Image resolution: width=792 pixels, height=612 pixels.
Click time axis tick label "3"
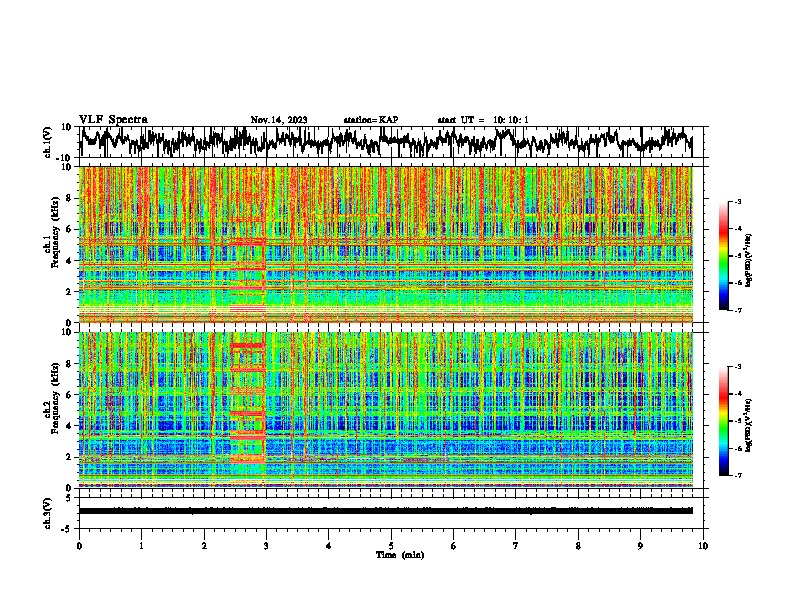(266, 546)
